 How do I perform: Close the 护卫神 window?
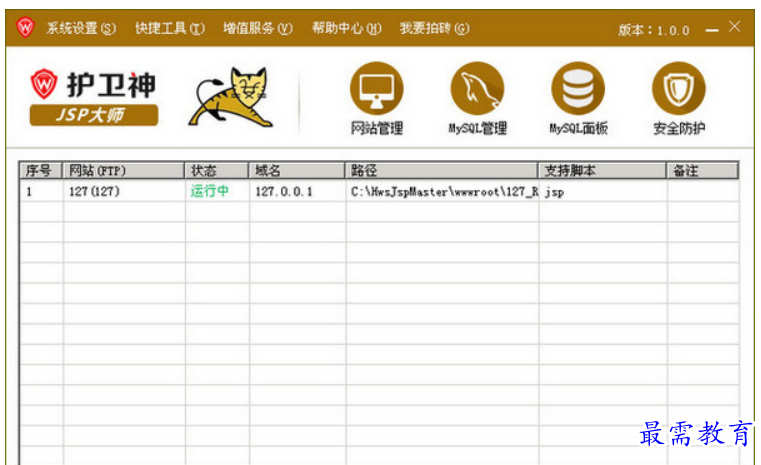[x=734, y=27]
